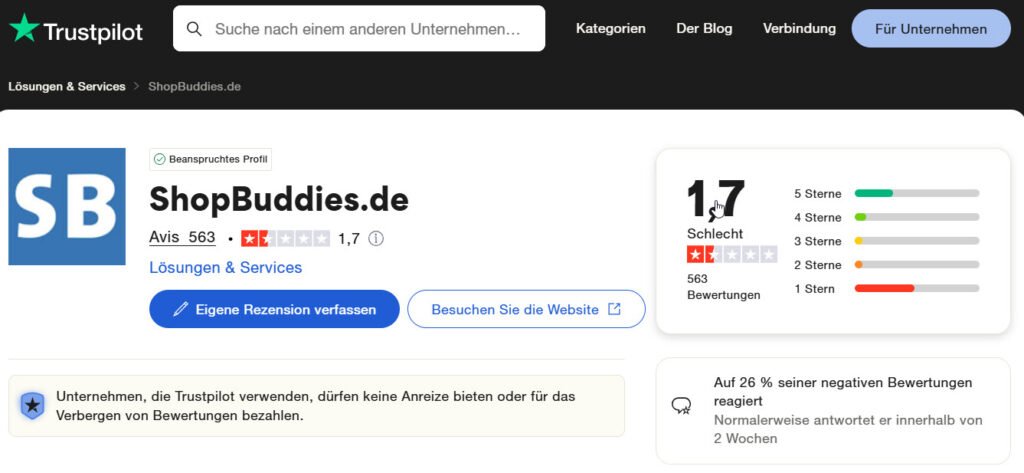Click the green verified check icon
The image size is (1024, 473).
coord(159,159)
